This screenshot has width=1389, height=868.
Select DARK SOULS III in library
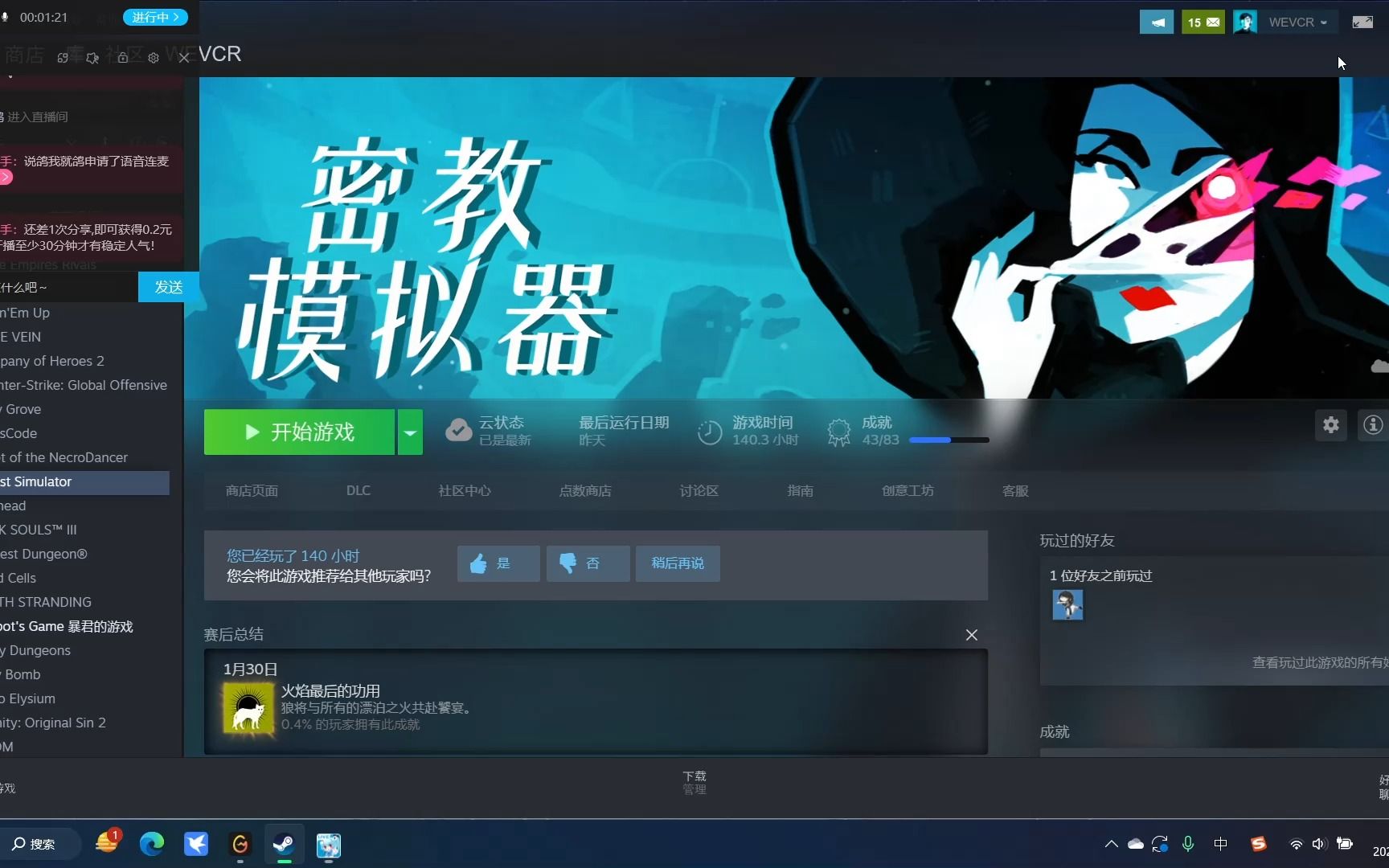click(x=84, y=530)
